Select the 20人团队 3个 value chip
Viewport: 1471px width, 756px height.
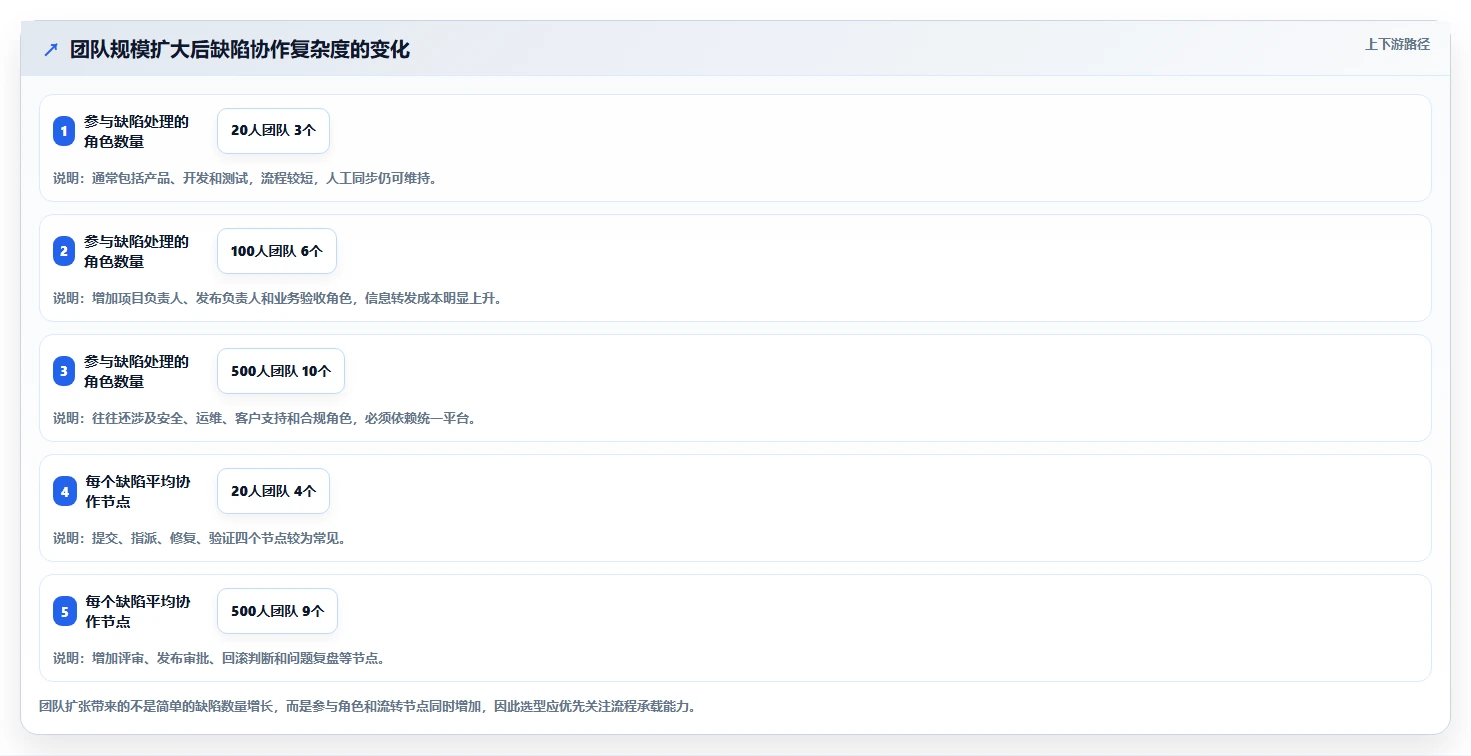click(273, 131)
